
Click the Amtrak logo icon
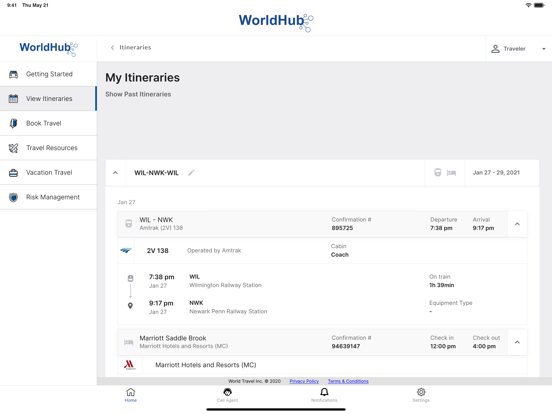[x=126, y=251]
